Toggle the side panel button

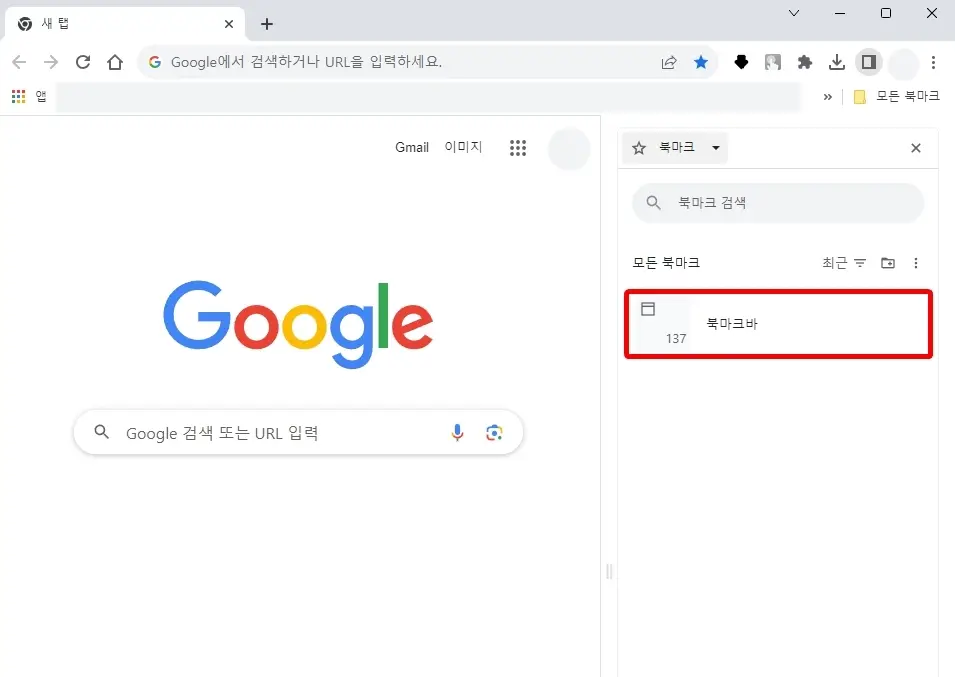869,62
